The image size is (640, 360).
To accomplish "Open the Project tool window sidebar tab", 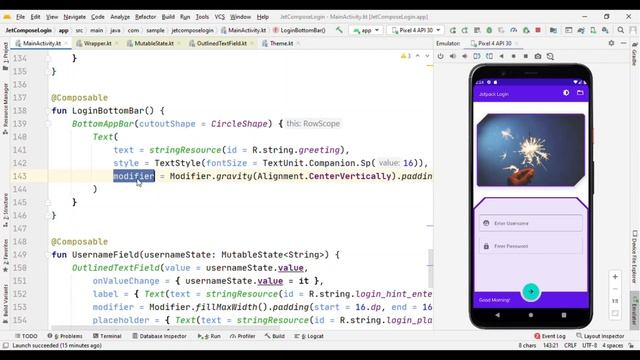I will click(5, 56).
